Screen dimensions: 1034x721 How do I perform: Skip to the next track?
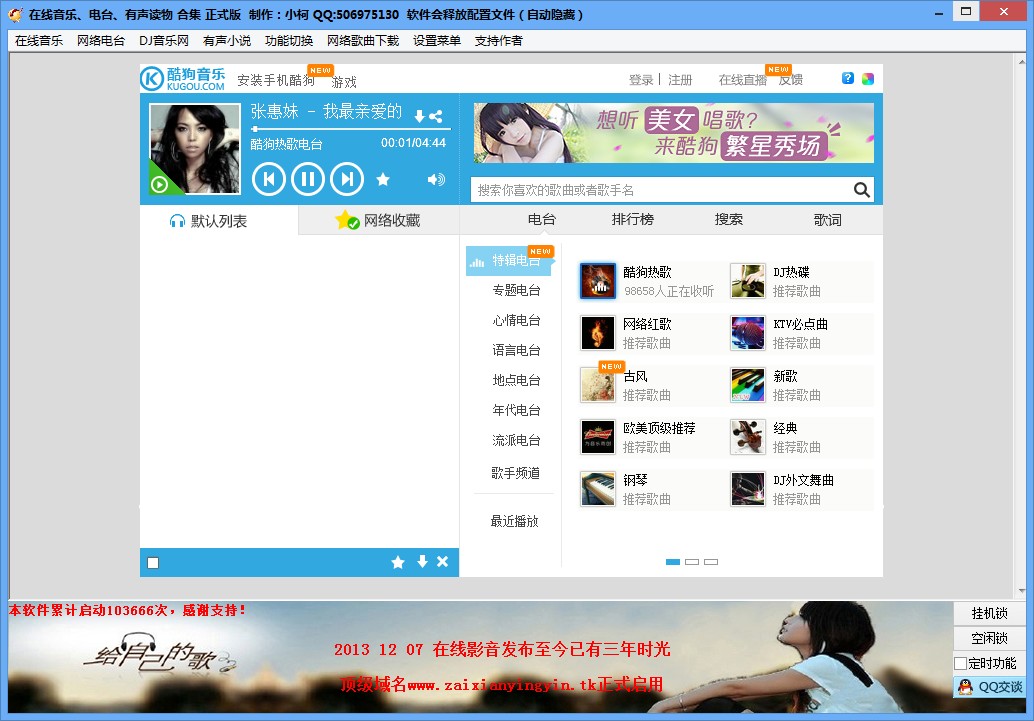348,179
